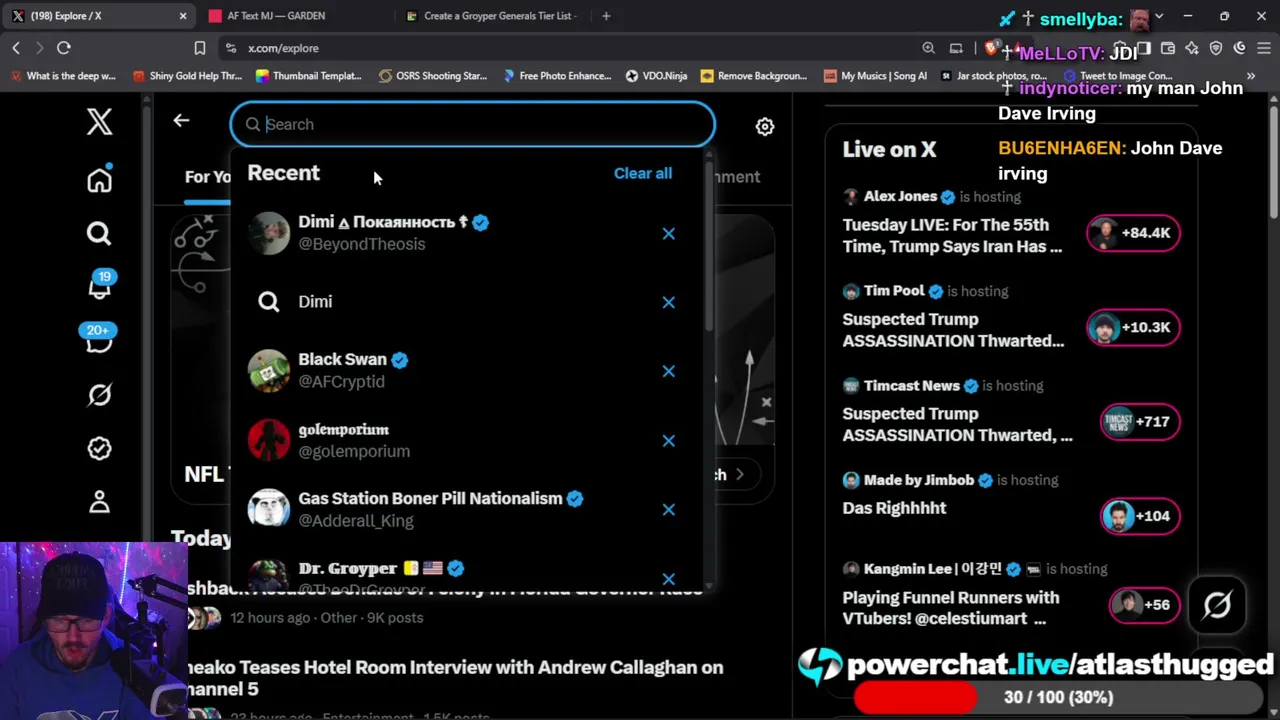Image resolution: width=1280 pixels, height=720 pixels.
Task: Reload the current page
Action: [64, 48]
